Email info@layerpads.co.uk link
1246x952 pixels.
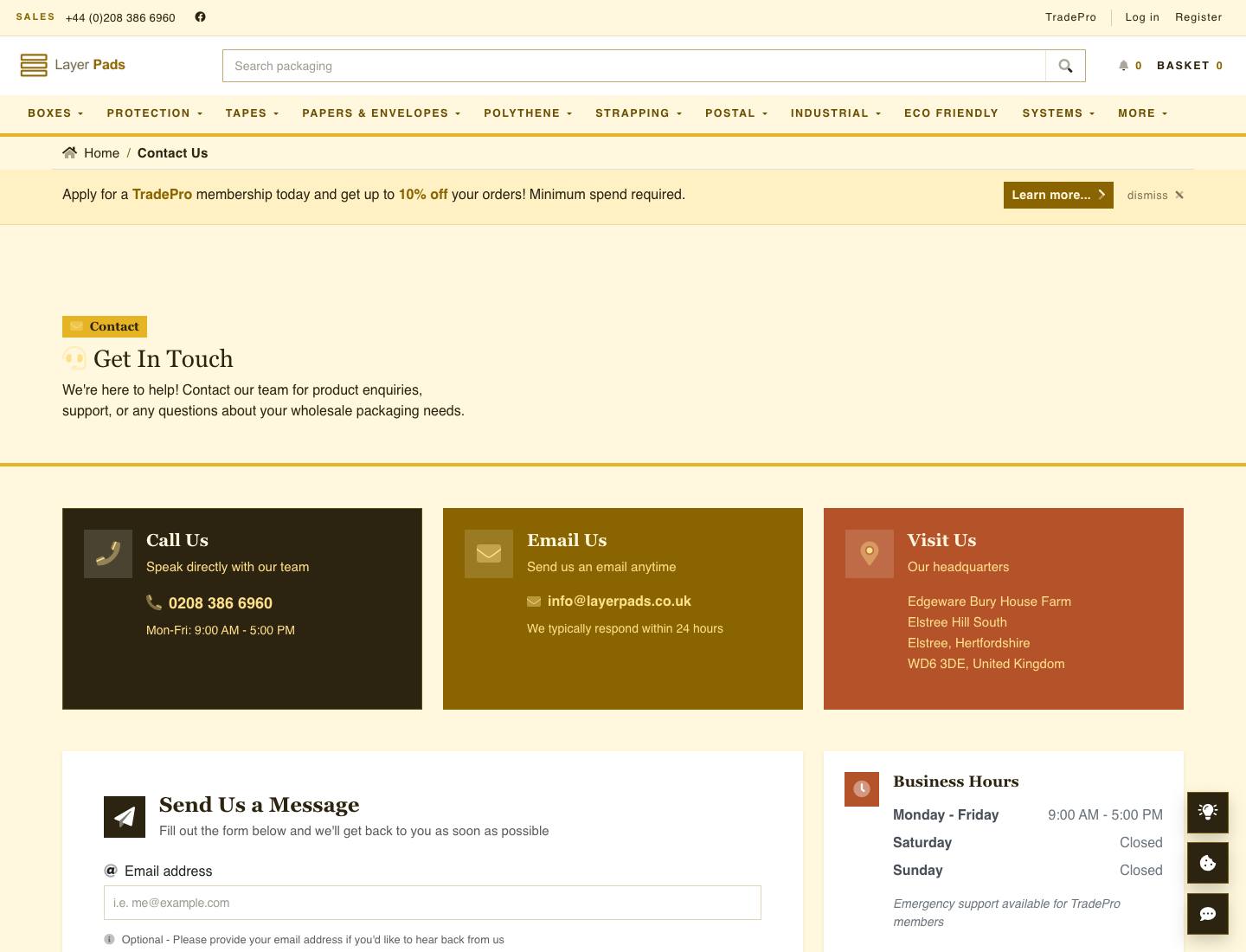(x=620, y=601)
